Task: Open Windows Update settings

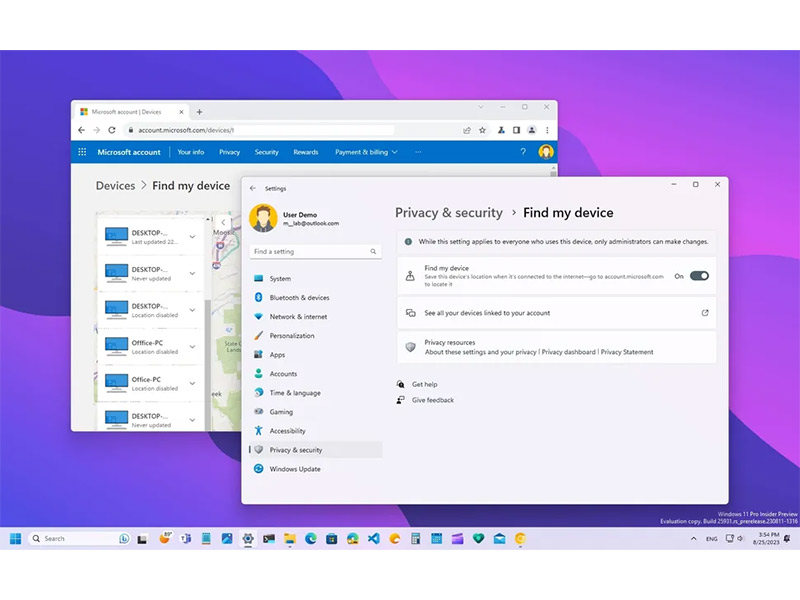Action: point(315,469)
